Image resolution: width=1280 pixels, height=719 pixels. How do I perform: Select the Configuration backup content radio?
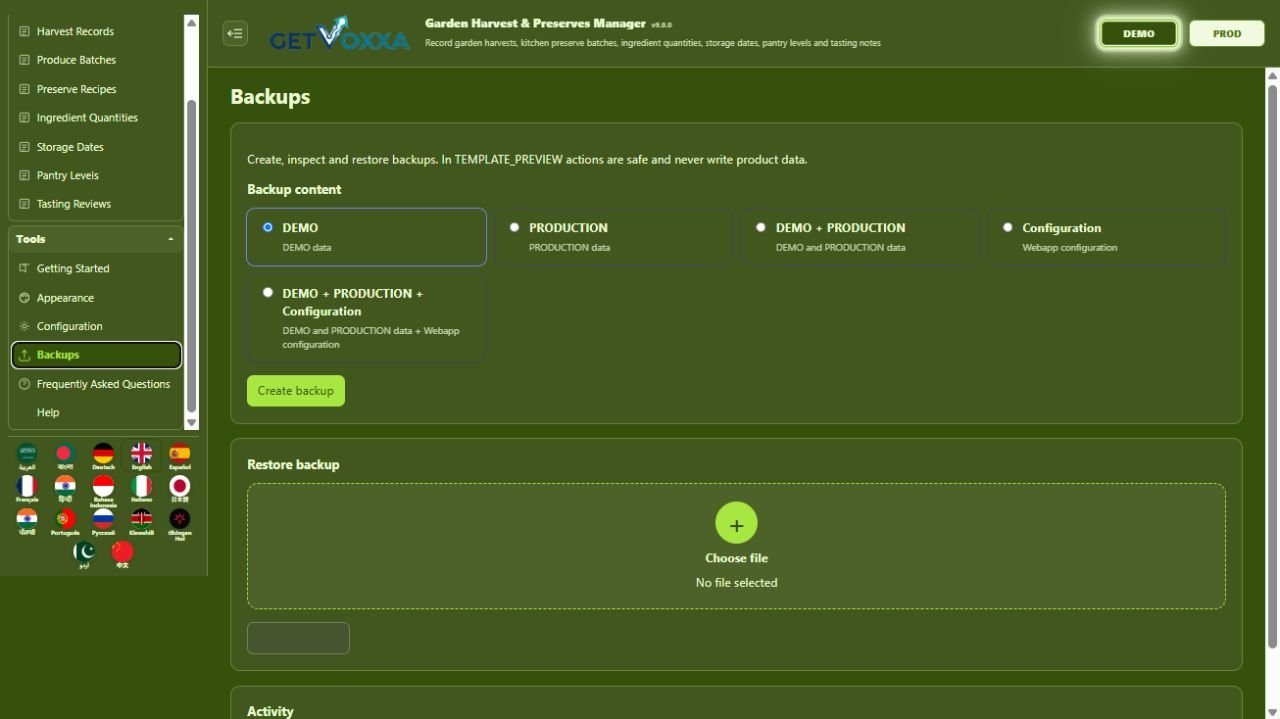tap(1007, 227)
